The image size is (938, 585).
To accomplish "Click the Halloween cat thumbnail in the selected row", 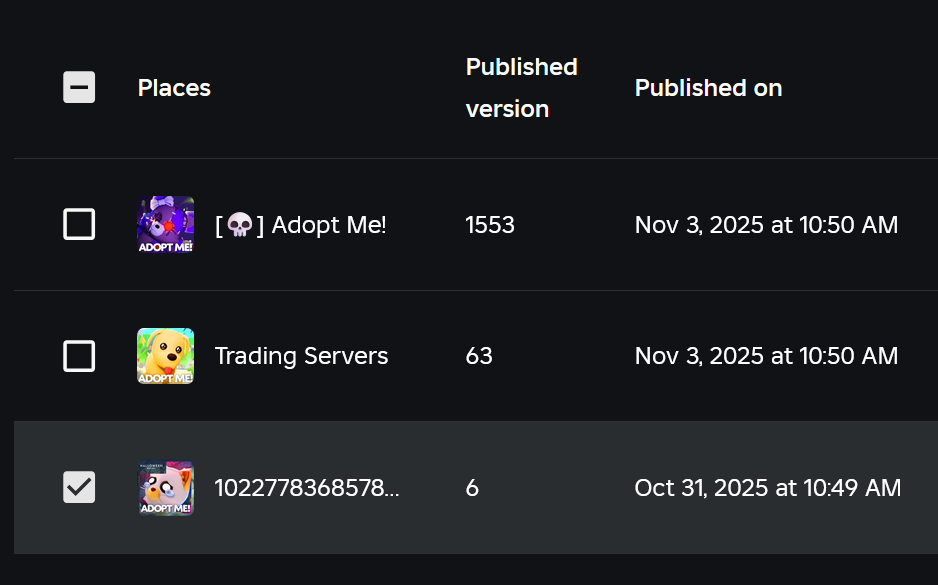I will tap(166, 488).
